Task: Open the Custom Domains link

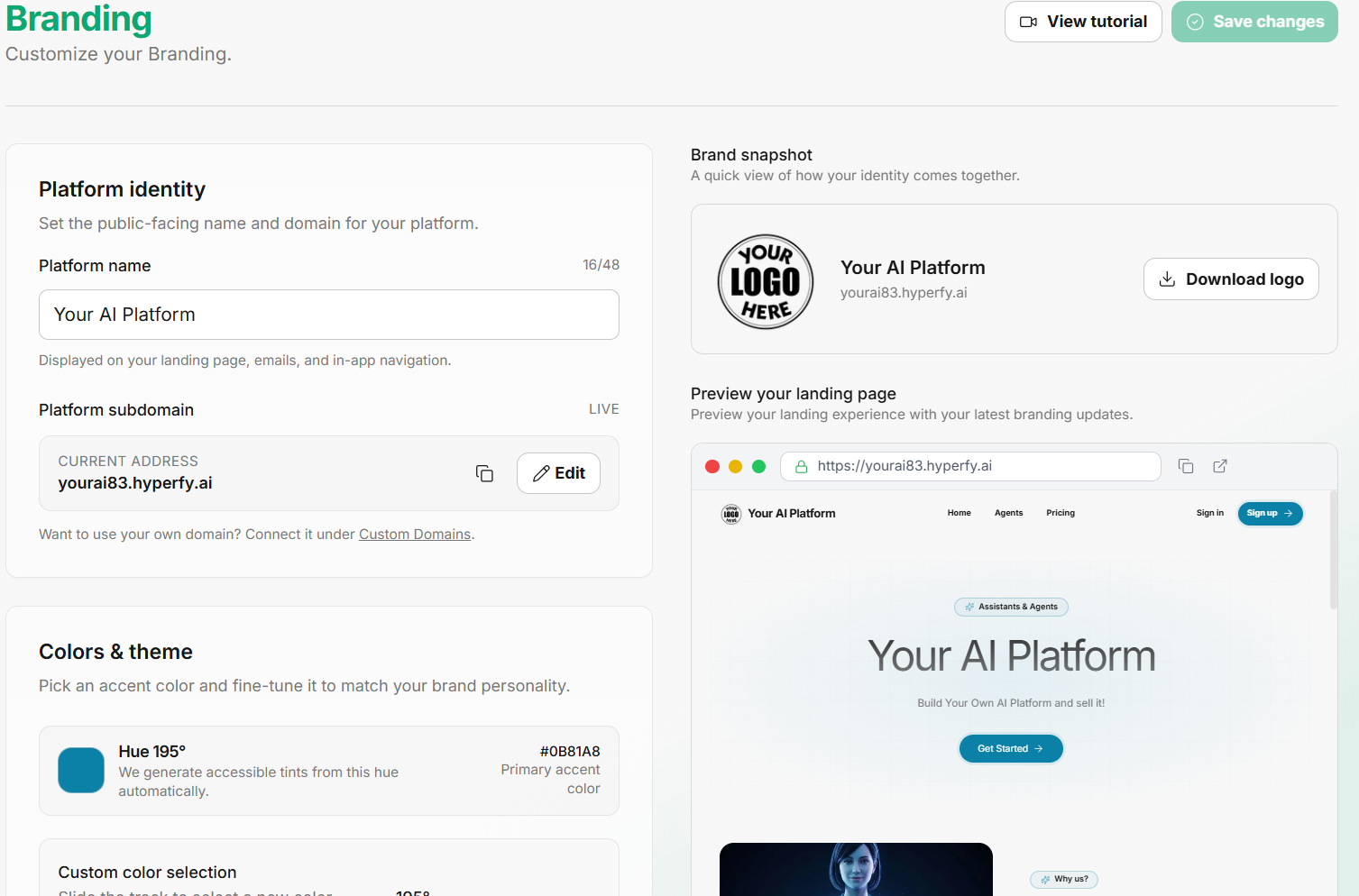Action: click(x=415, y=535)
